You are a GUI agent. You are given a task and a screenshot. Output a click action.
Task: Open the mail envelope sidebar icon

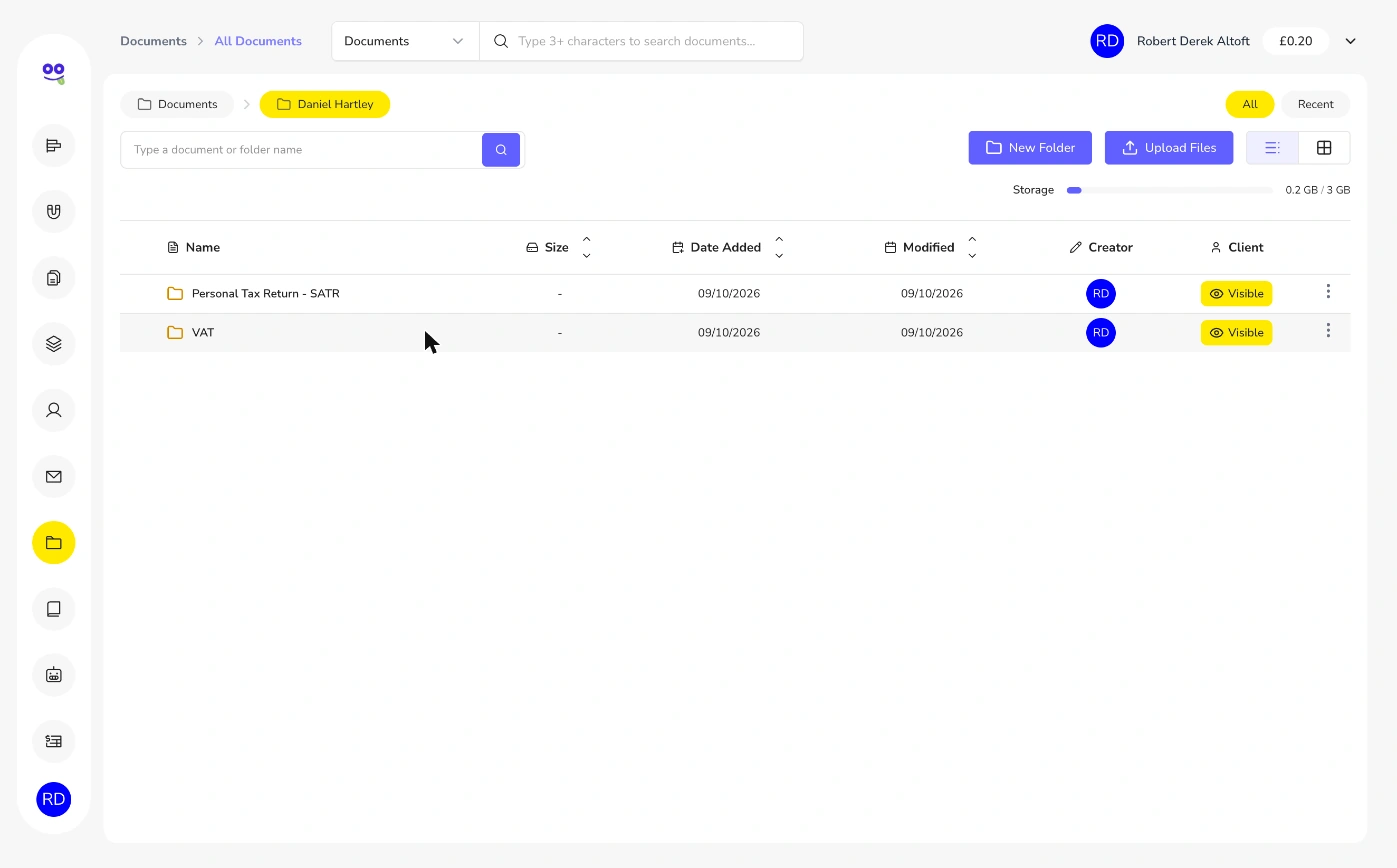54,477
